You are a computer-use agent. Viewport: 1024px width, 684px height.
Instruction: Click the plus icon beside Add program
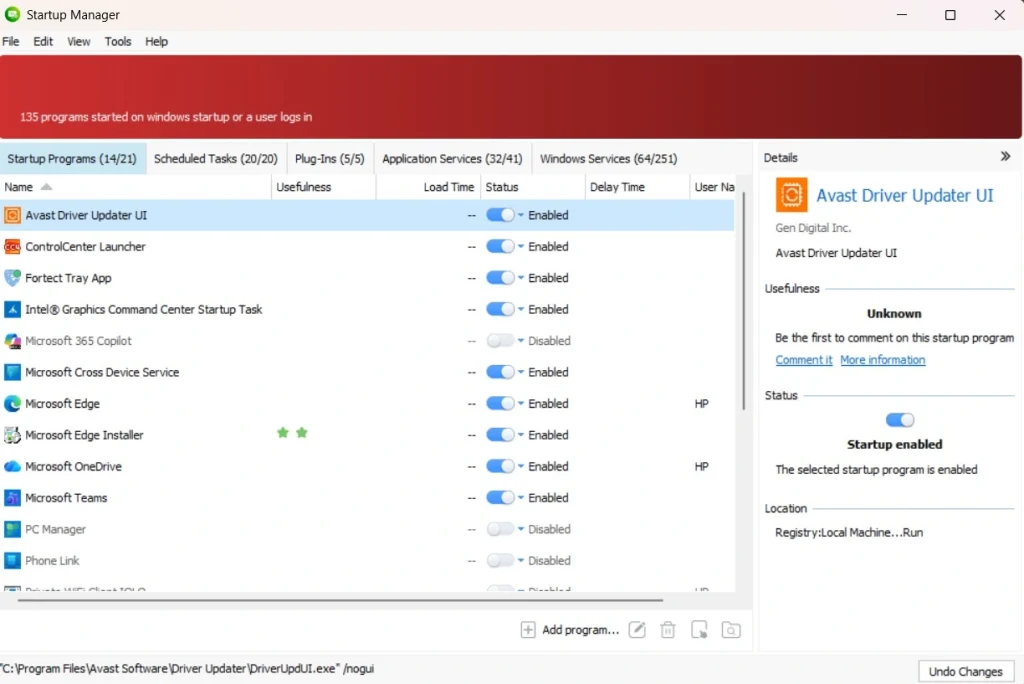pos(528,630)
